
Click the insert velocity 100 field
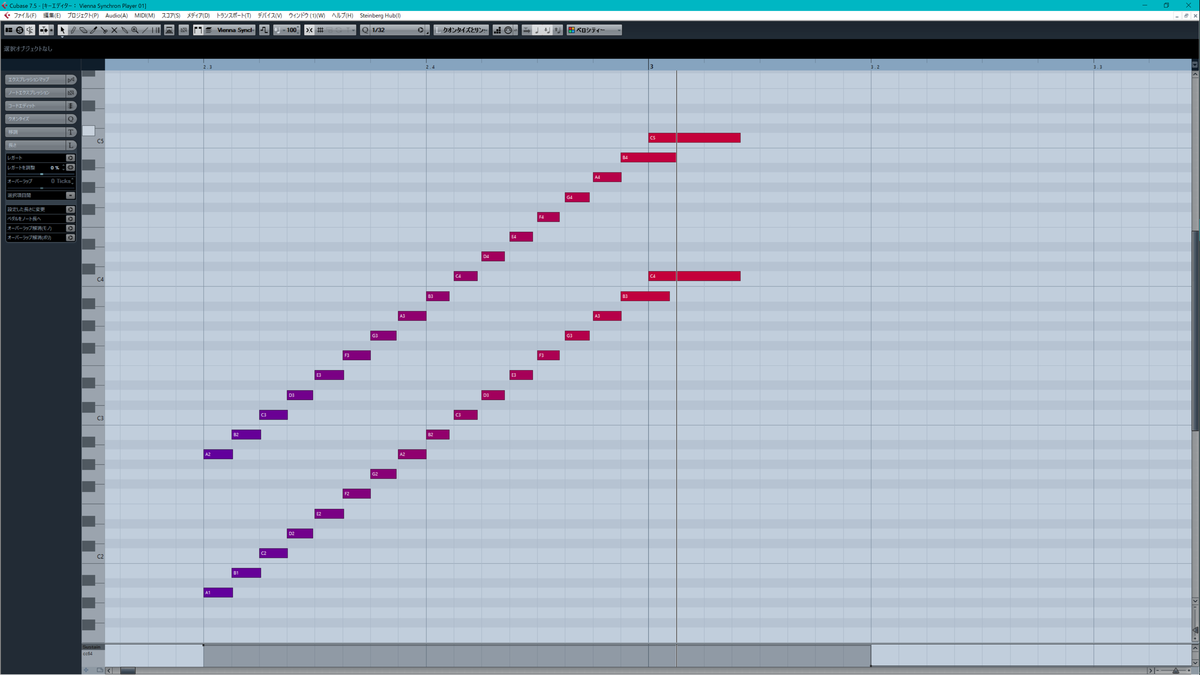(287, 30)
